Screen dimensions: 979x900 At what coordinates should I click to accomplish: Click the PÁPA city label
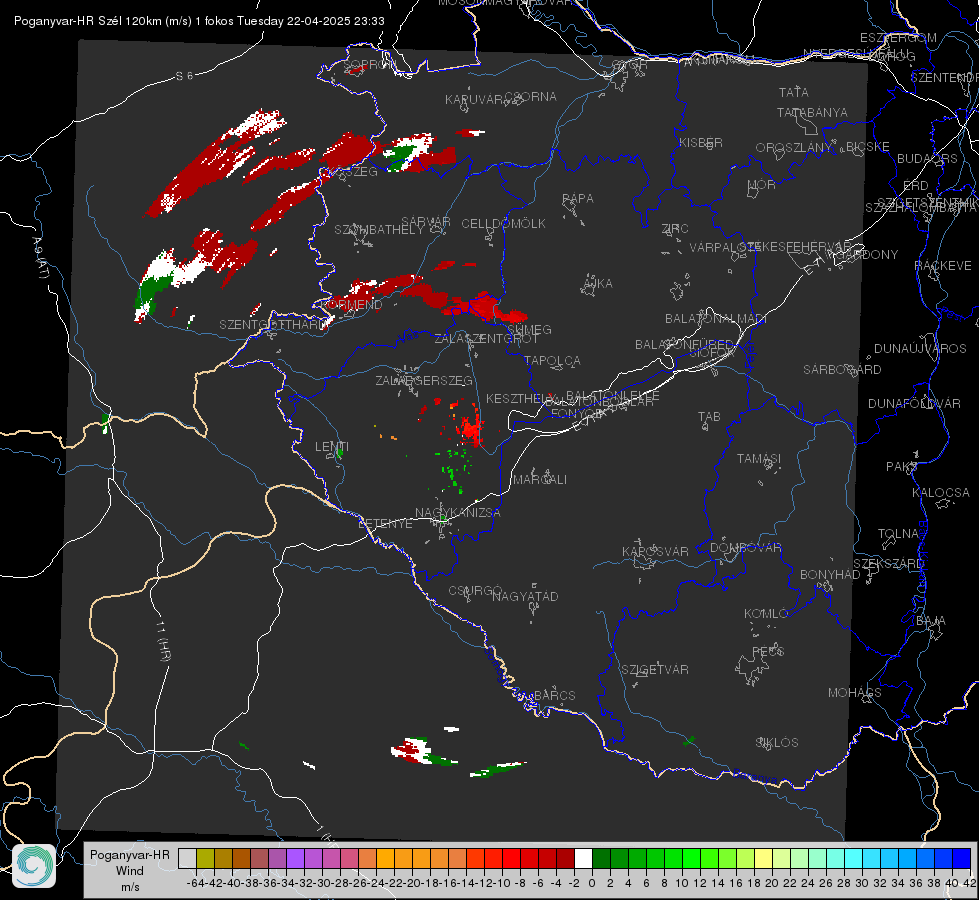point(578,199)
